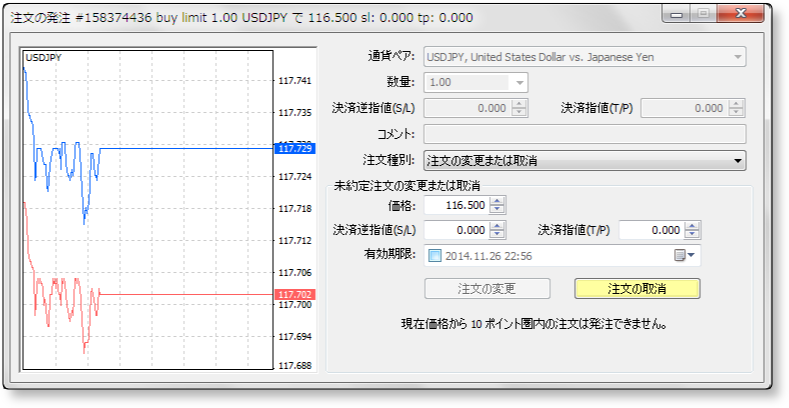Open the 有効期限 calendar picker icon
789x408 pixels.
684,256
